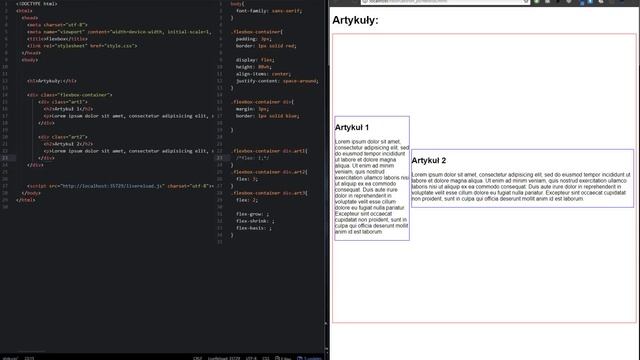The image size is (640, 360).
Task: Click the UTF-8 encoding indicator in status bar
Action: tap(251, 358)
